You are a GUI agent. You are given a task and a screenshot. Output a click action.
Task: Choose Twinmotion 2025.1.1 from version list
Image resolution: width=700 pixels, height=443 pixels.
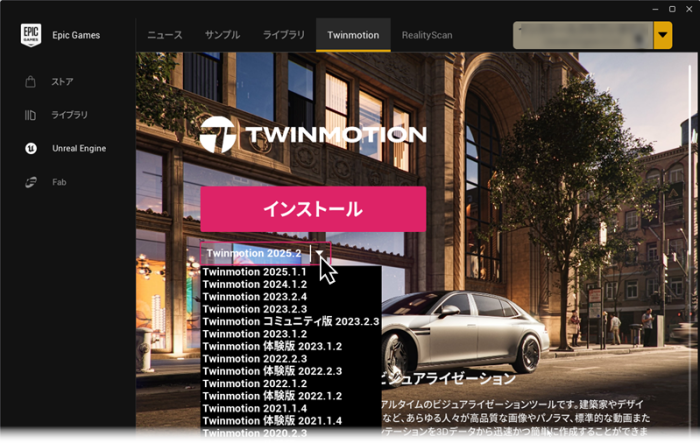(x=254, y=272)
